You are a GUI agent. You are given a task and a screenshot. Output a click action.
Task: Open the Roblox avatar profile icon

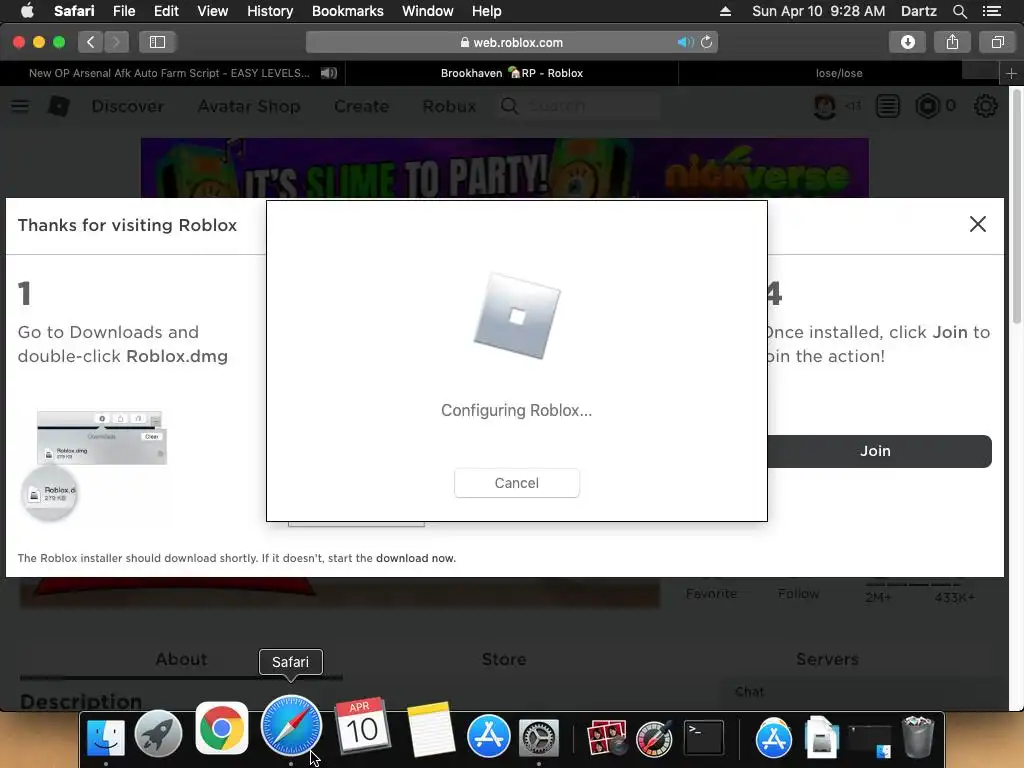(x=825, y=106)
